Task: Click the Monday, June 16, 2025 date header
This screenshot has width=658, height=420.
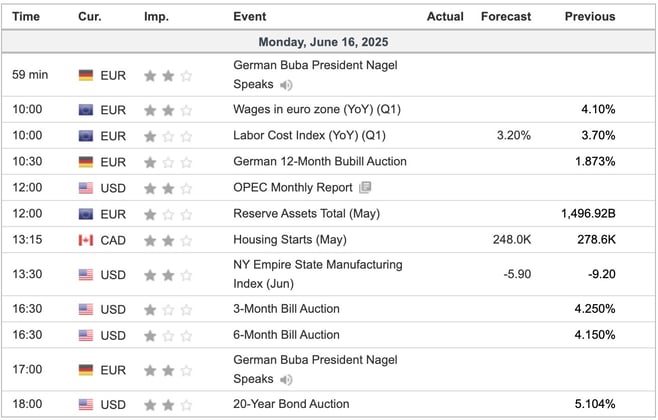Action: [323, 42]
